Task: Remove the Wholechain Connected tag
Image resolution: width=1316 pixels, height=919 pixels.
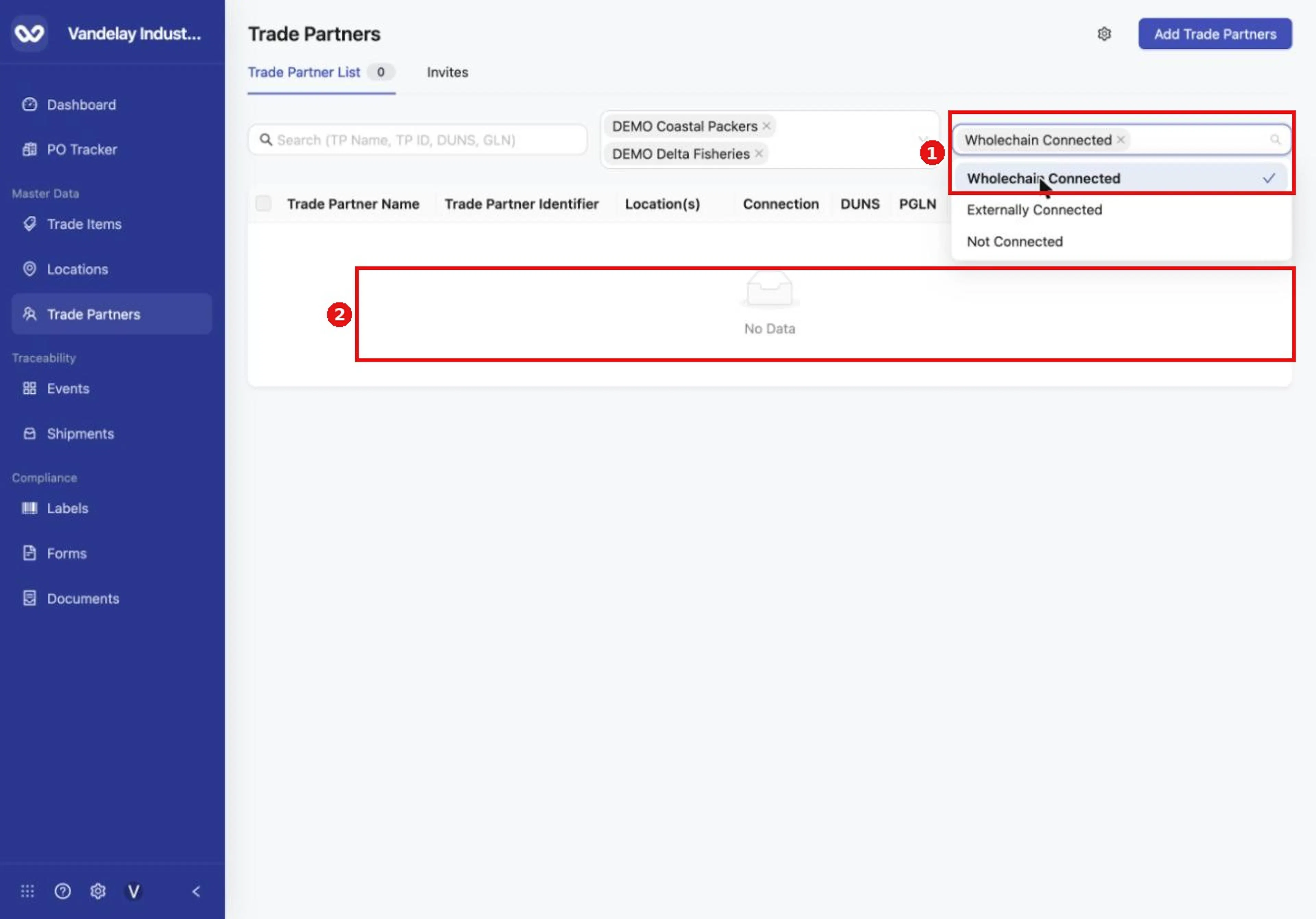Action: click(1121, 140)
